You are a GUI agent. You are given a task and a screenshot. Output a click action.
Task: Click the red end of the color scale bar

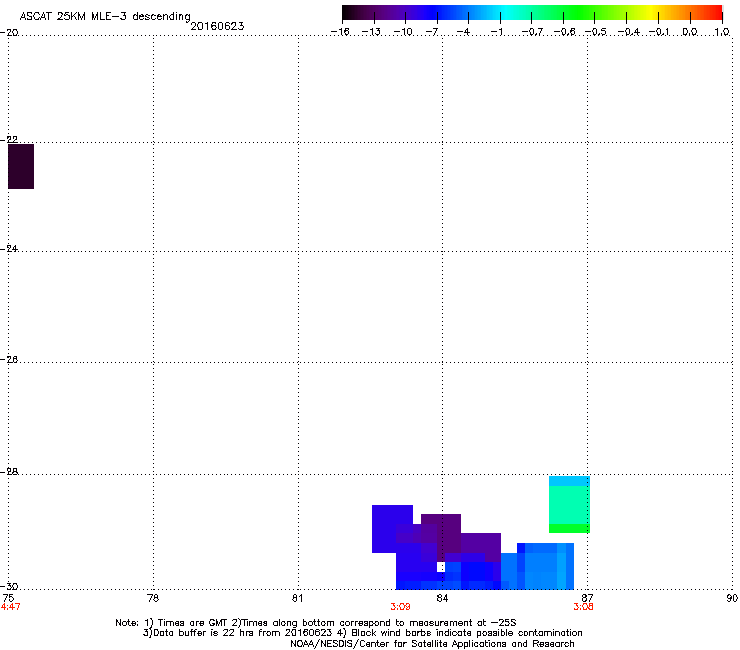[x=713, y=13]
